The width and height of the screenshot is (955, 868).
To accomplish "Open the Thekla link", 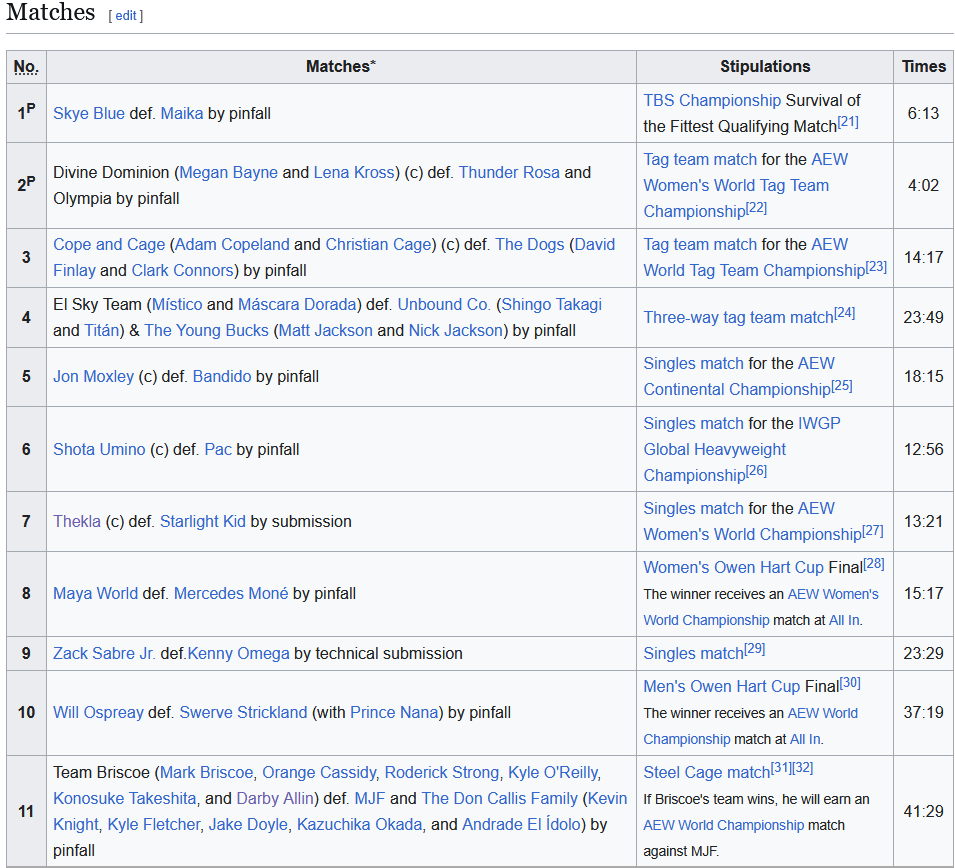I will [x=77, y=521].
